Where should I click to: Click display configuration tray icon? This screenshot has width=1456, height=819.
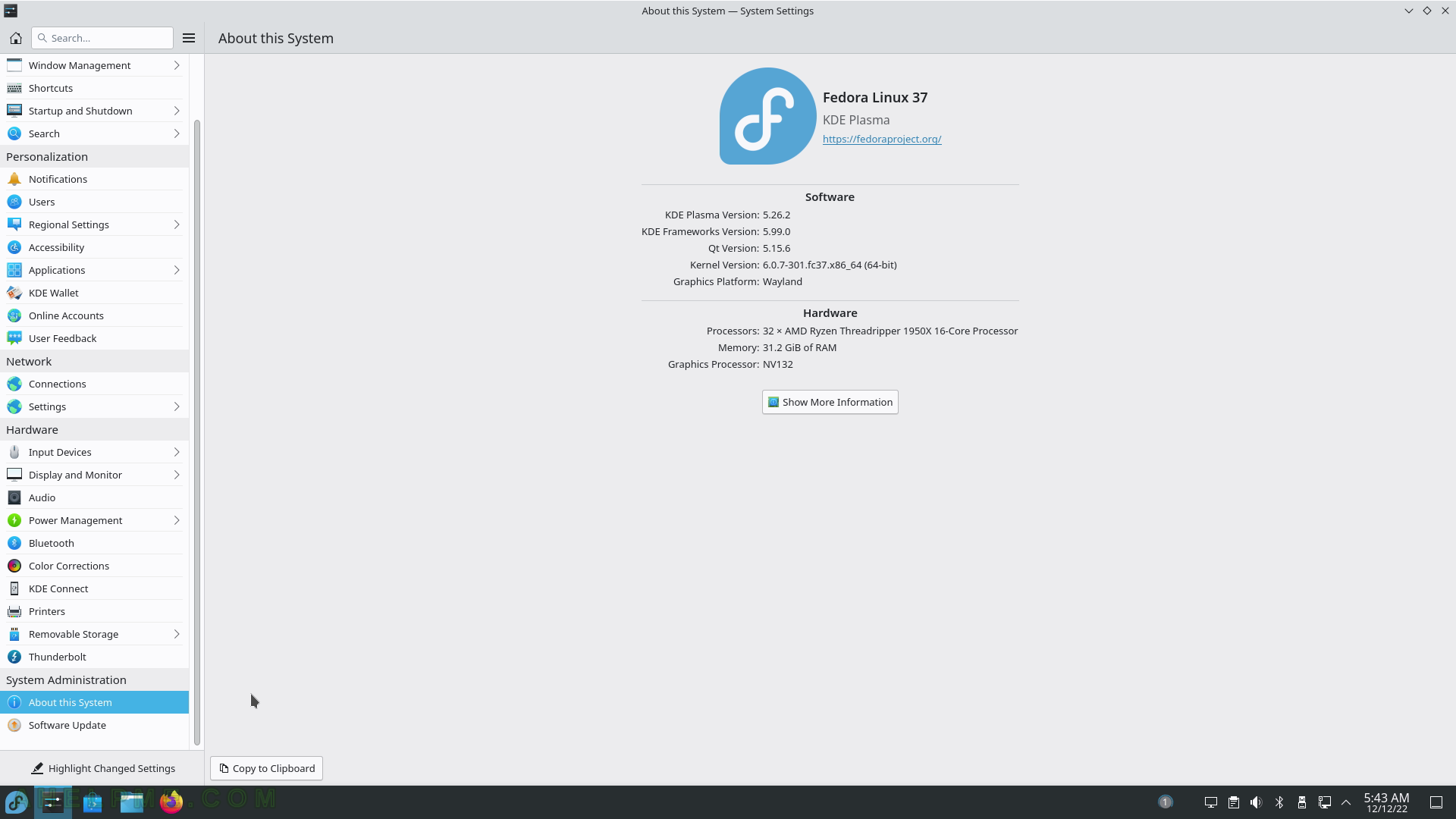(1211, 802)
